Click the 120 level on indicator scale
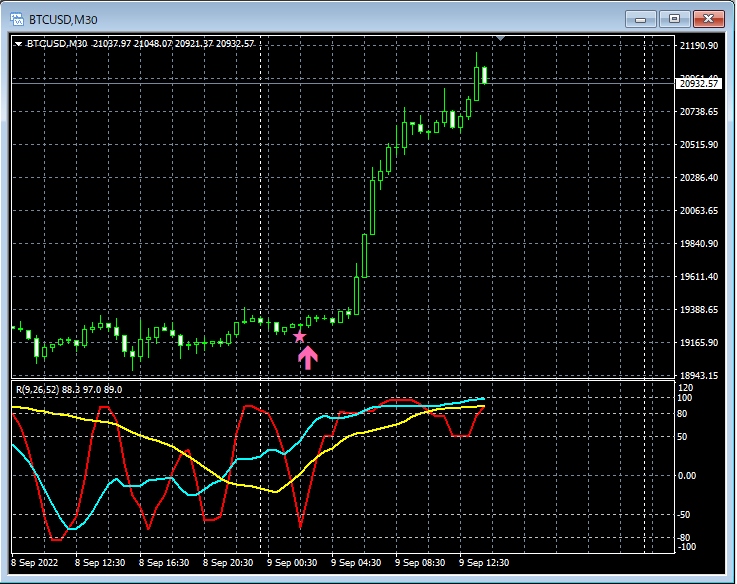This screenshot has width=737, height=584. (x=685, y=387)
